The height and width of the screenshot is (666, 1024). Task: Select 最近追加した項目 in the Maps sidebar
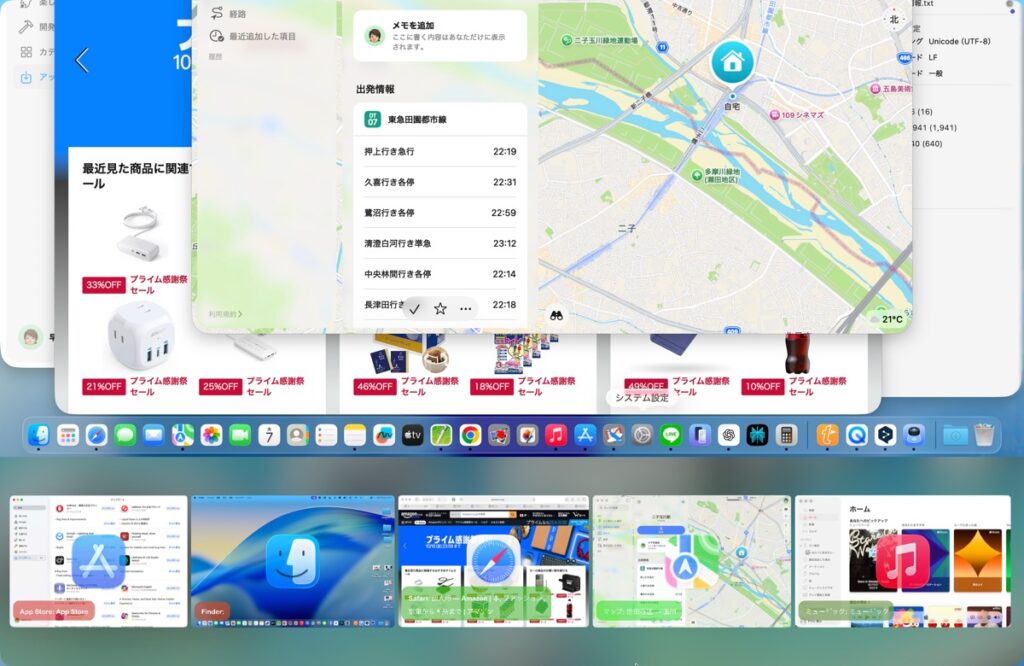[x=262, y=36]
